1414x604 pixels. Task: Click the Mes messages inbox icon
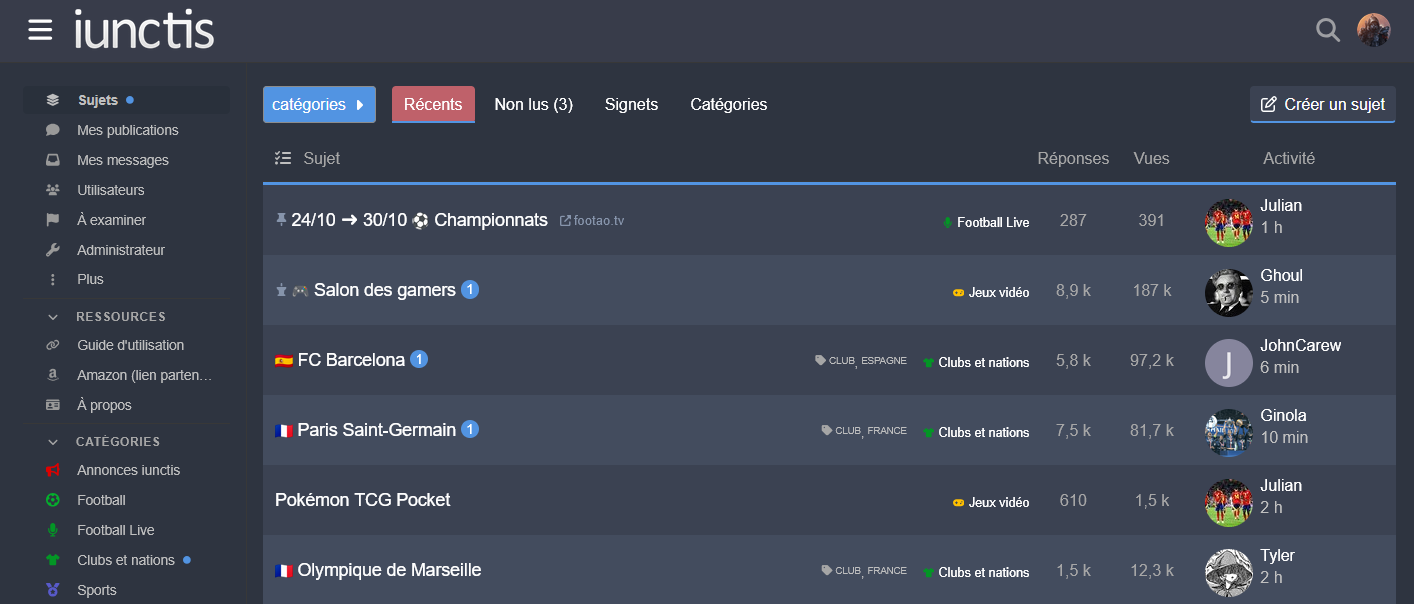point(53,160)
